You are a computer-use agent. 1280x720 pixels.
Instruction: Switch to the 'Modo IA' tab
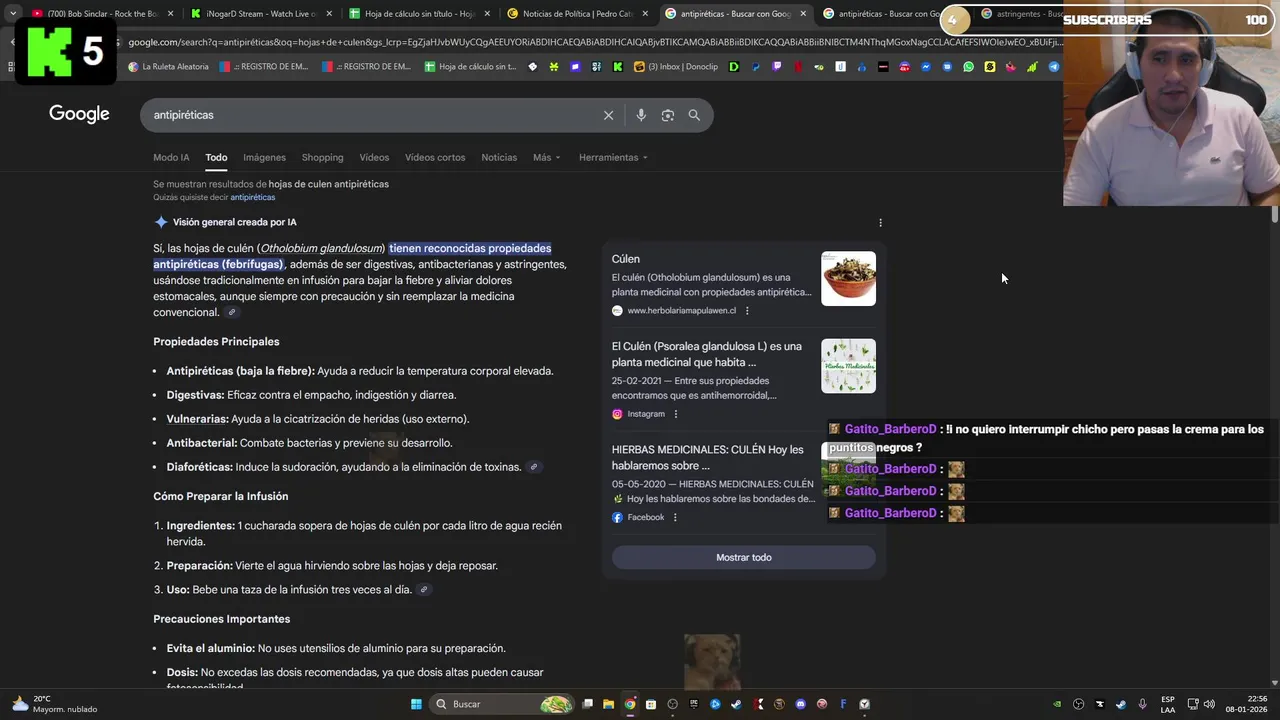pyautogui.click(x=171, y=158)
